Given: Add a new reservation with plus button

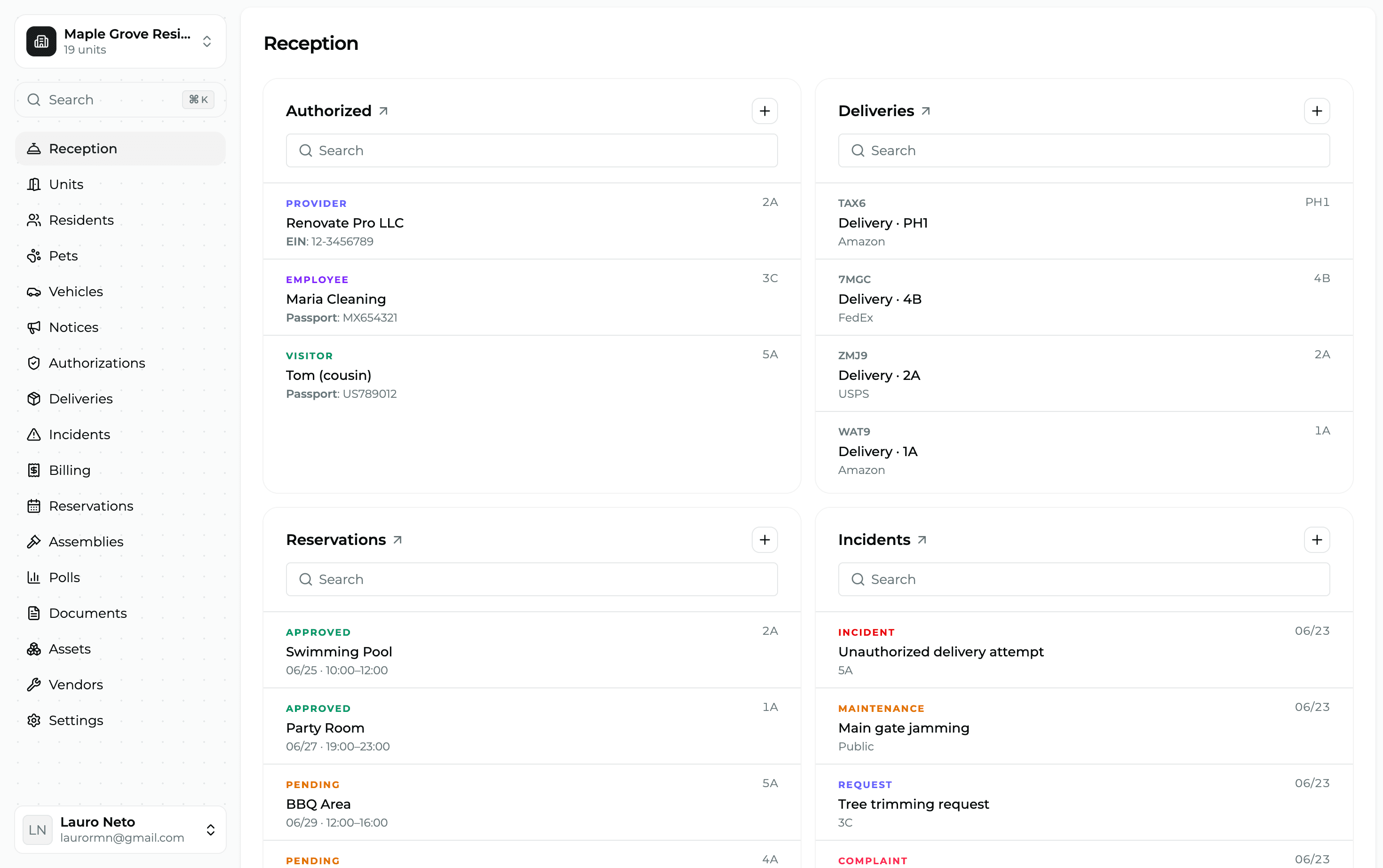Looking at the screenshot, I should tap(764, 540).
